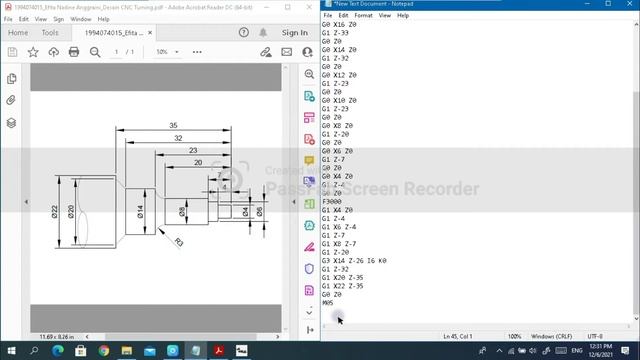640x360 pixels.
Task: Open attachments paperclip panel
Action: coord(11,100)
